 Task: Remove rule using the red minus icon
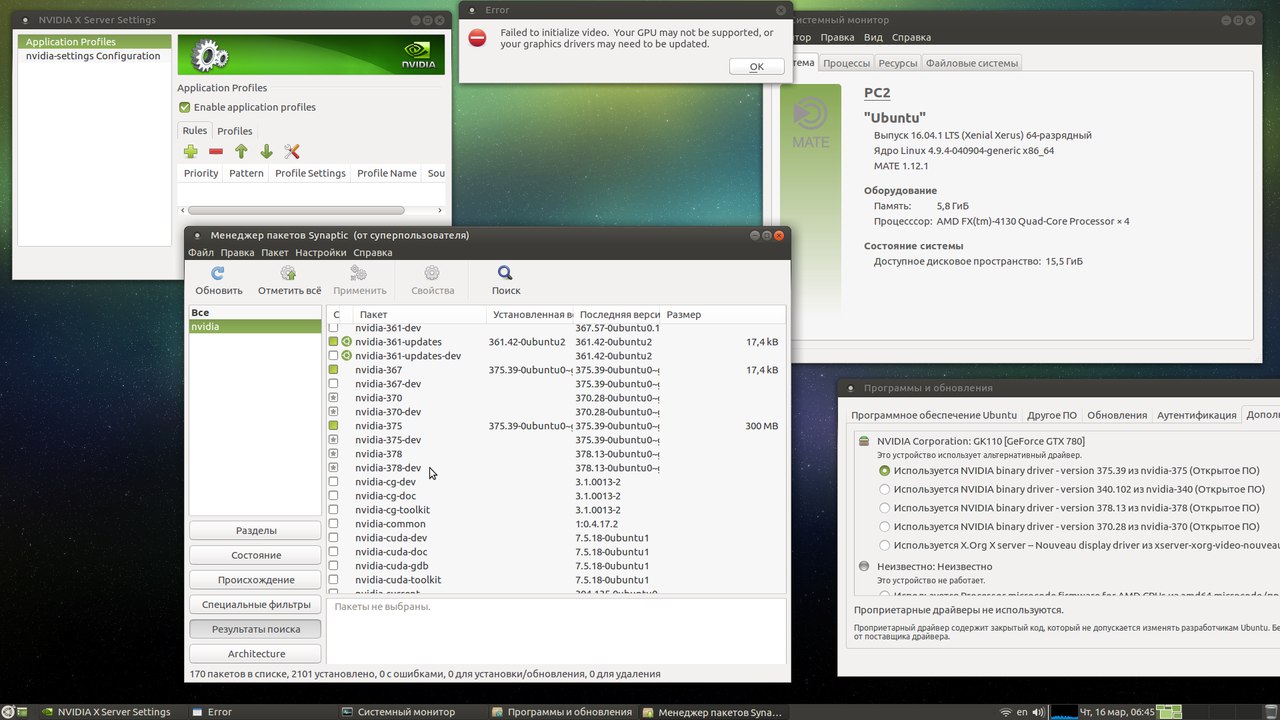point(216,152)
